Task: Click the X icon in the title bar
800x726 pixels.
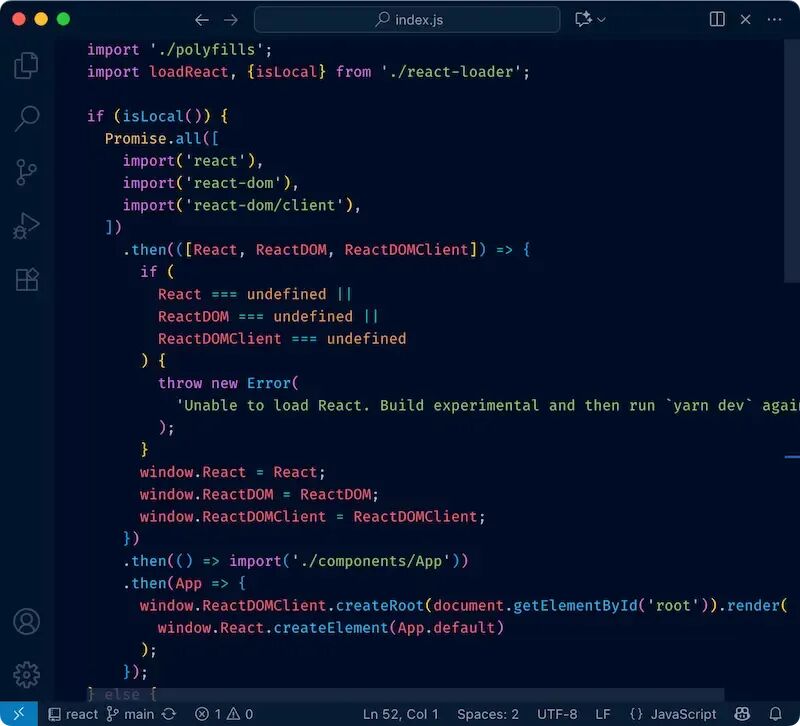Action: tap(745, 19)
